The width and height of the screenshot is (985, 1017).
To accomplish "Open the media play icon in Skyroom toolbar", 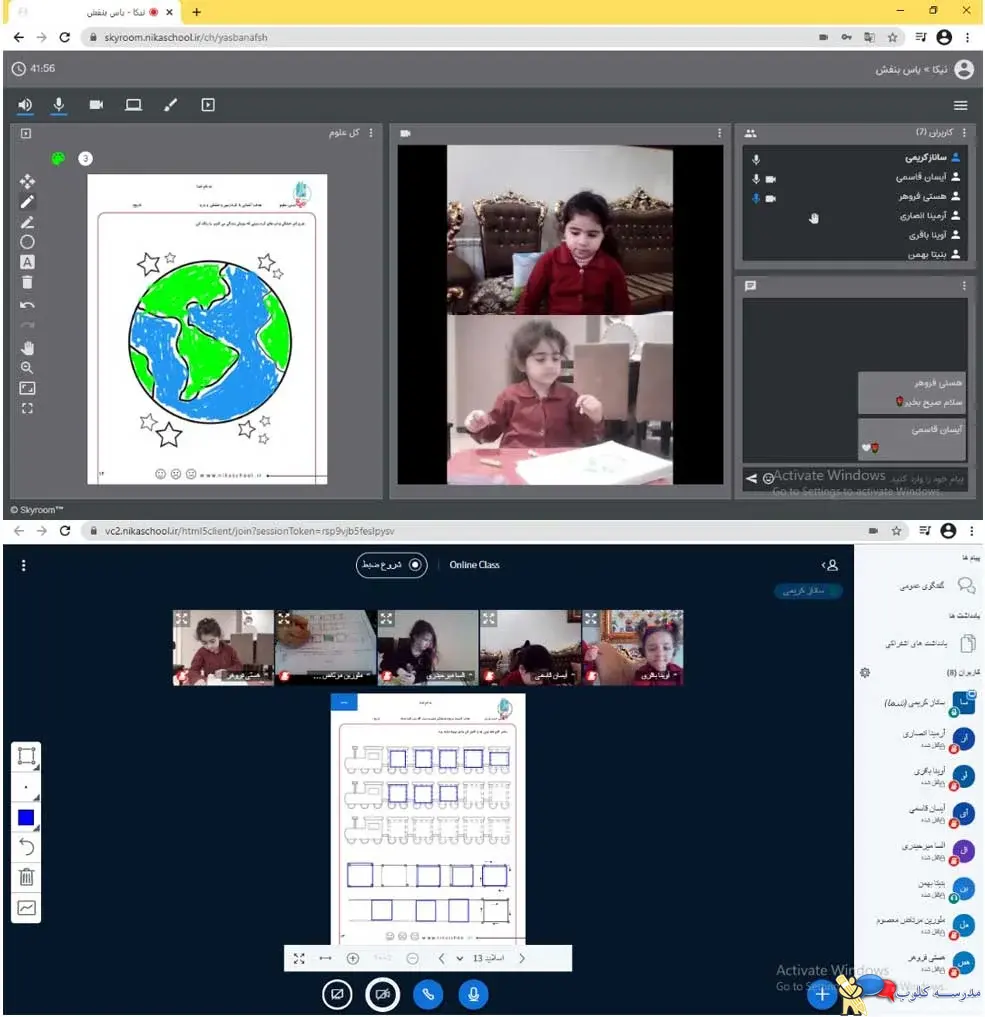I will click(x=208, y=105).
